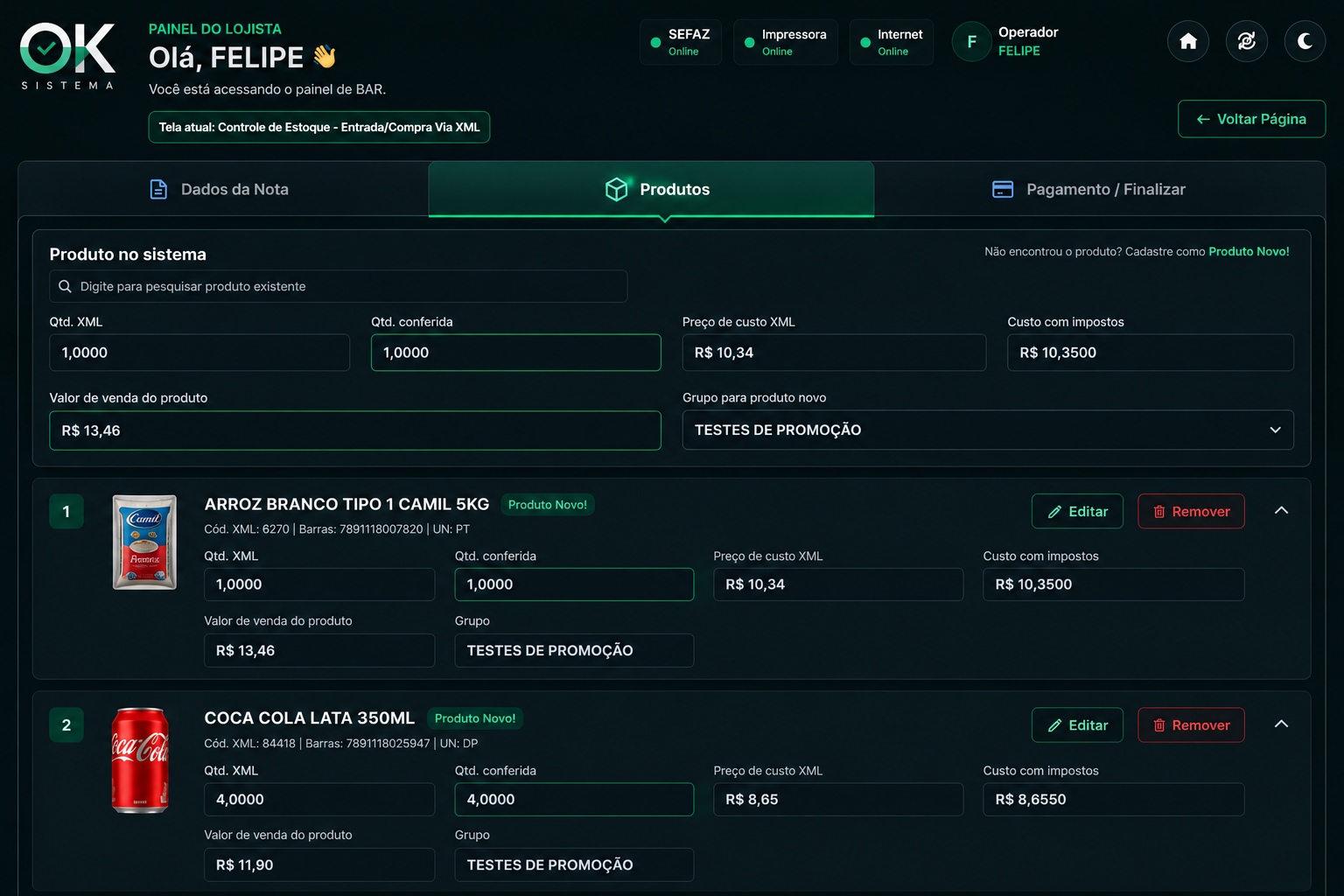Click Operador FELIPE label
The height and width of the screenshot is (896, 1344).
click(x=1028, y=41)
